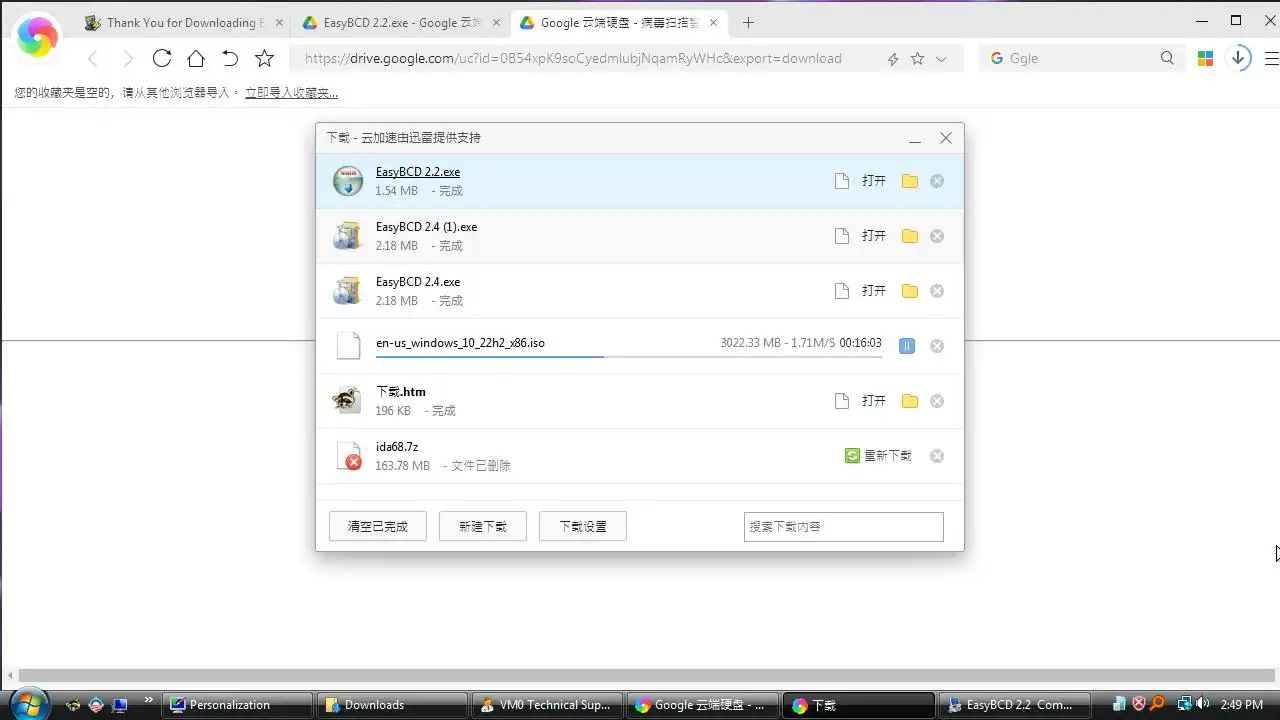The width and height of the screenshot is (1280, 720).
Task: Remove 下载.htm with its X icon
Action: coord(937,401)
